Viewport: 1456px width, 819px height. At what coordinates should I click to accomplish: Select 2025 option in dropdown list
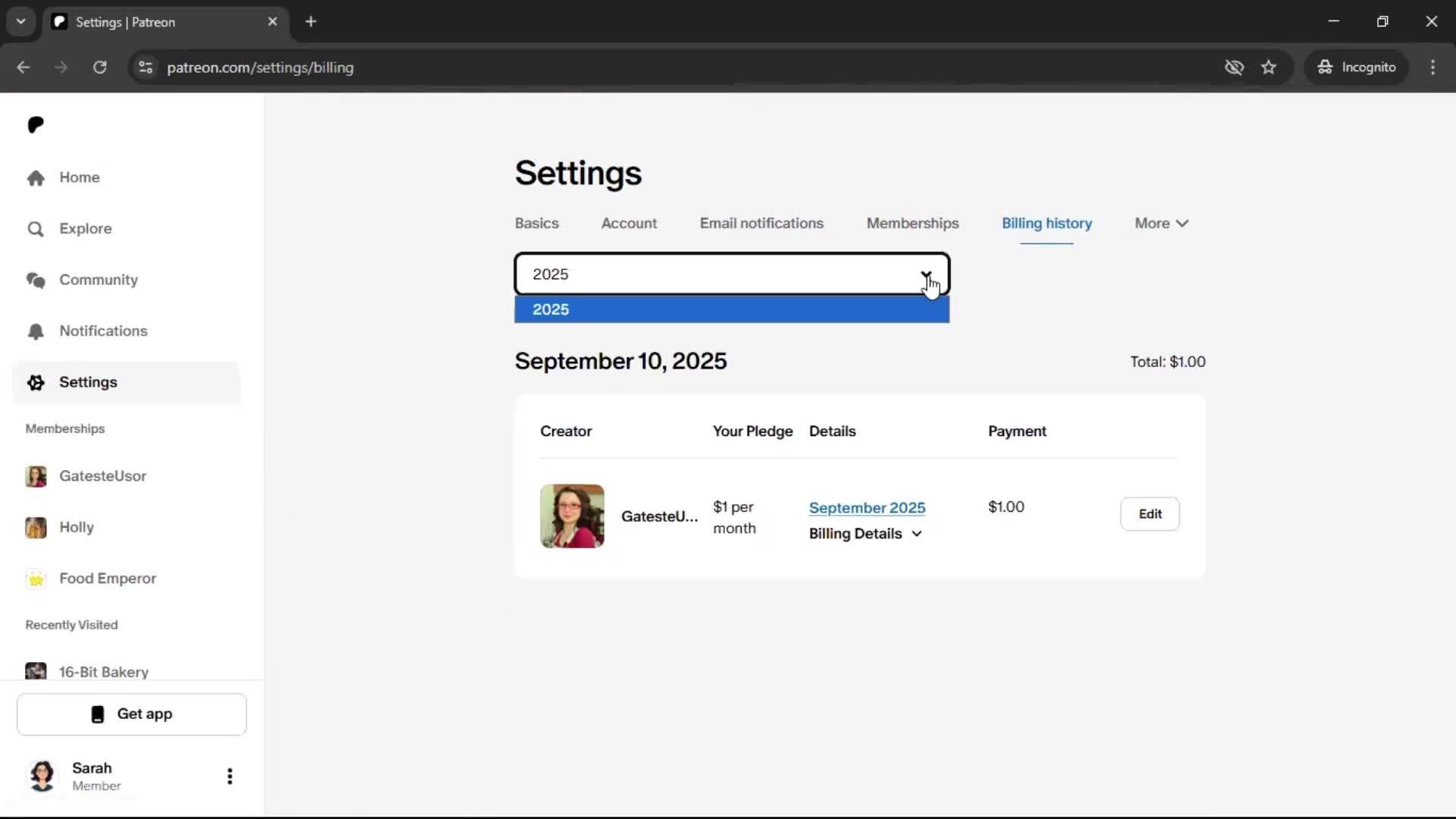coord(732,309)
